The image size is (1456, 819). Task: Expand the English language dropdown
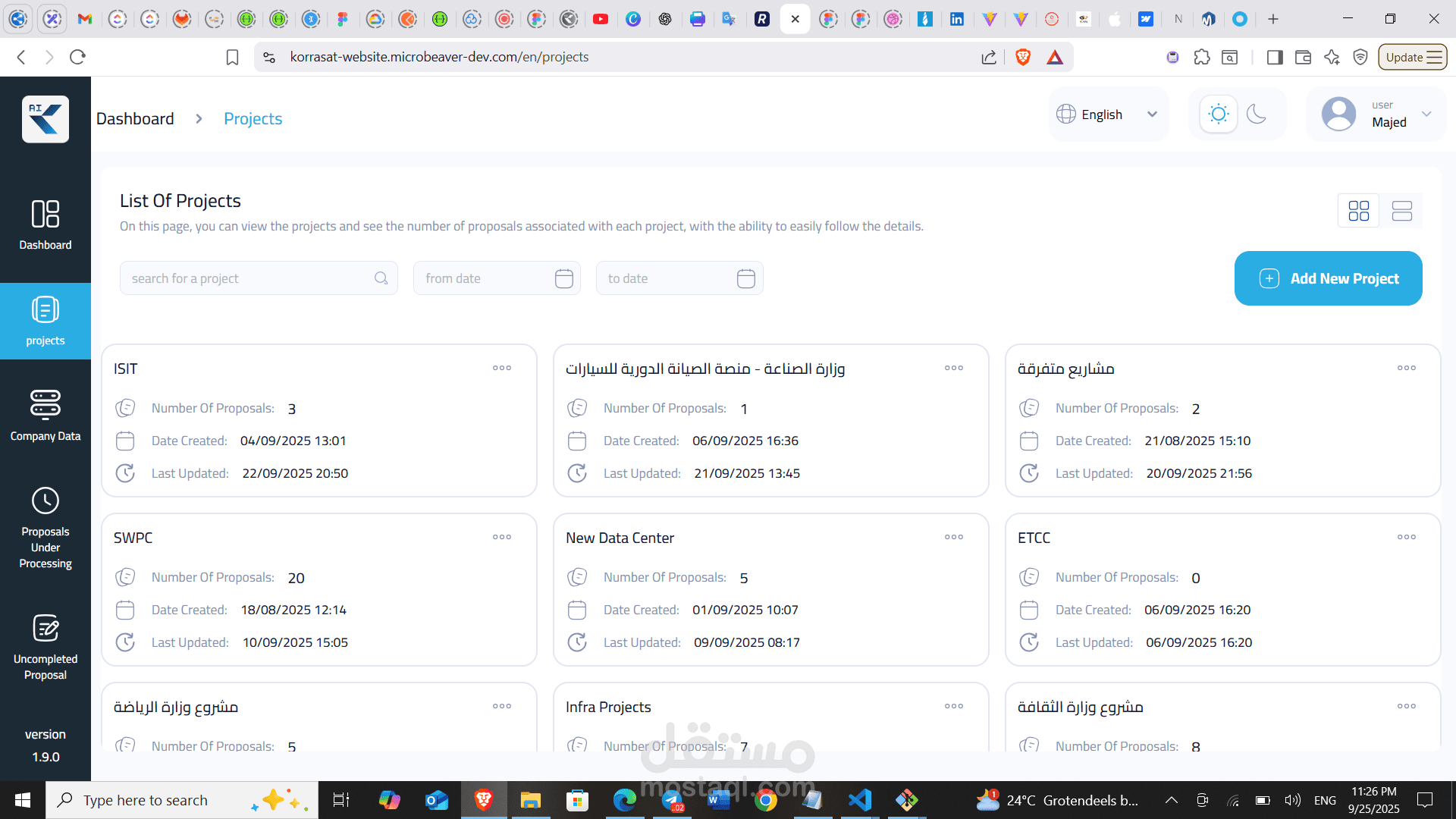pos(1108,115)
